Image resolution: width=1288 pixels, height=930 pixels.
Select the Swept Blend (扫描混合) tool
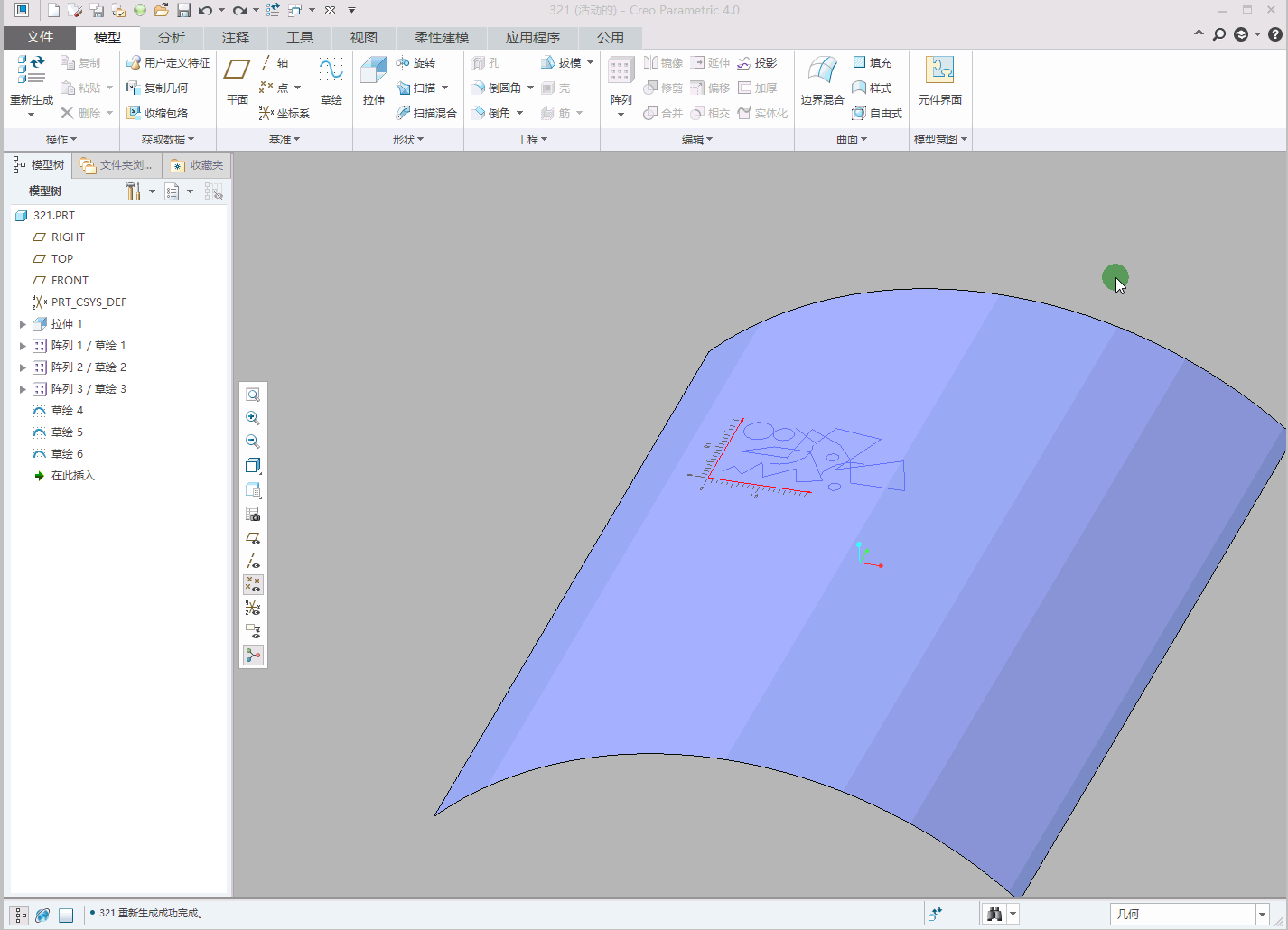[x=426, y=113]
